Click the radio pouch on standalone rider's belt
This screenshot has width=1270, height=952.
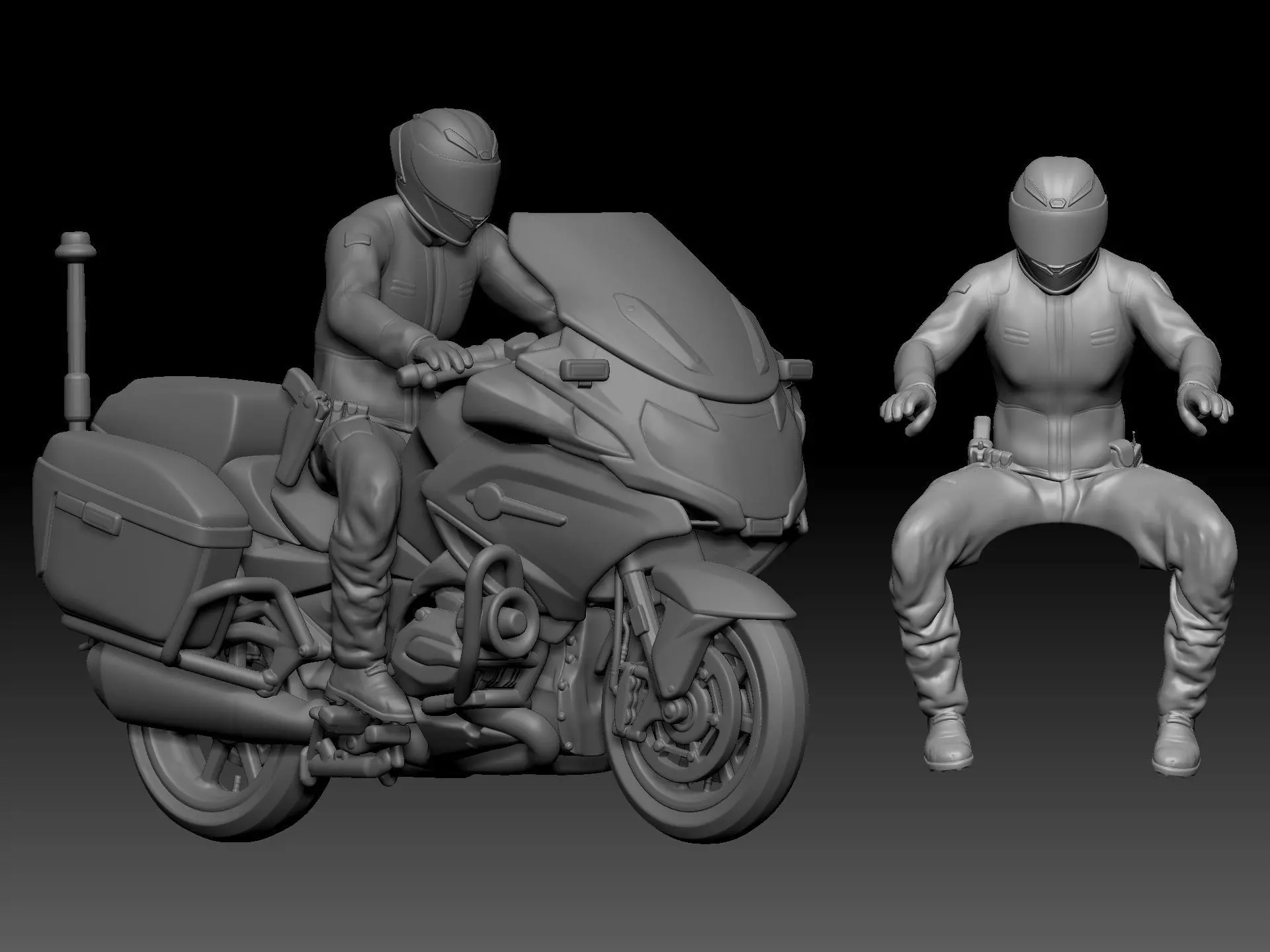tap(1124, 454)
